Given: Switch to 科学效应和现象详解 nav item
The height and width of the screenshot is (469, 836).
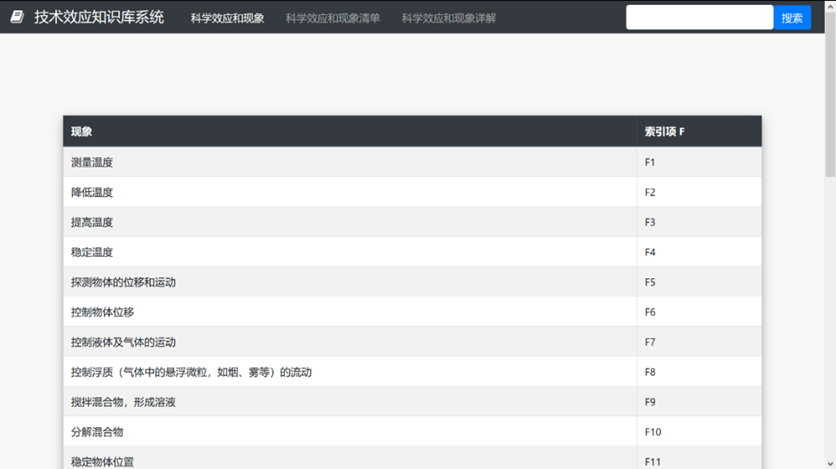Looking at the screenshot, I should coord(449,18).
